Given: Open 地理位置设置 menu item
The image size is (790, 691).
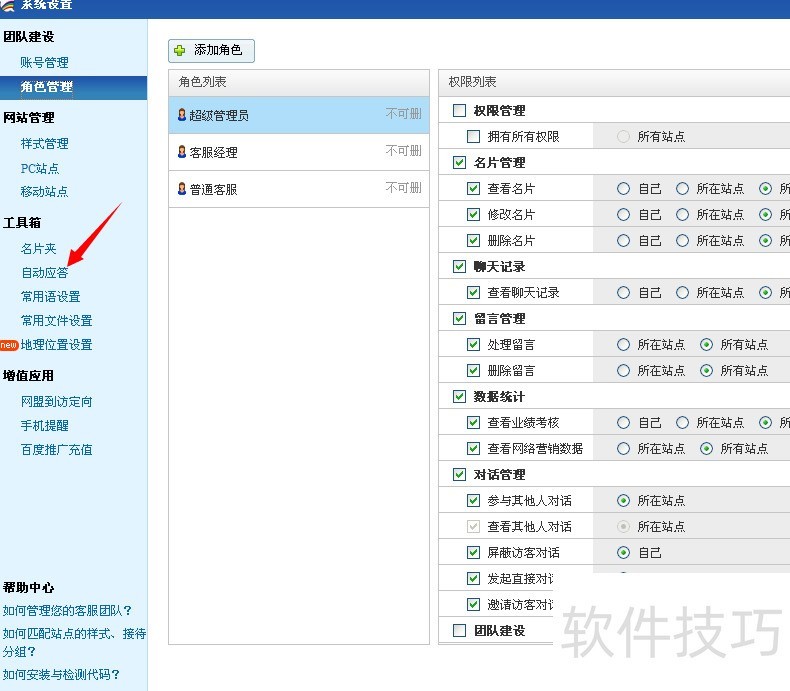Looking at the screenshot, I should (57, 345).
